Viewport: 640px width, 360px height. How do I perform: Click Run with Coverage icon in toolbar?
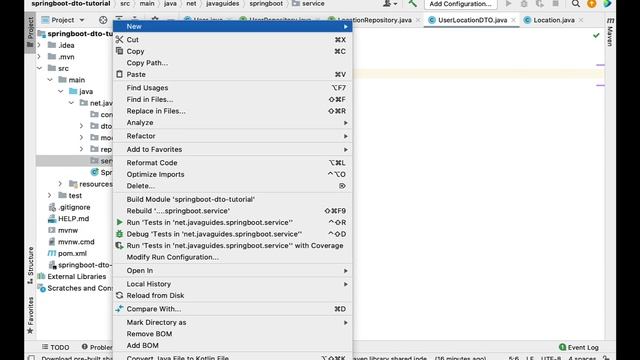coord(540,4)
